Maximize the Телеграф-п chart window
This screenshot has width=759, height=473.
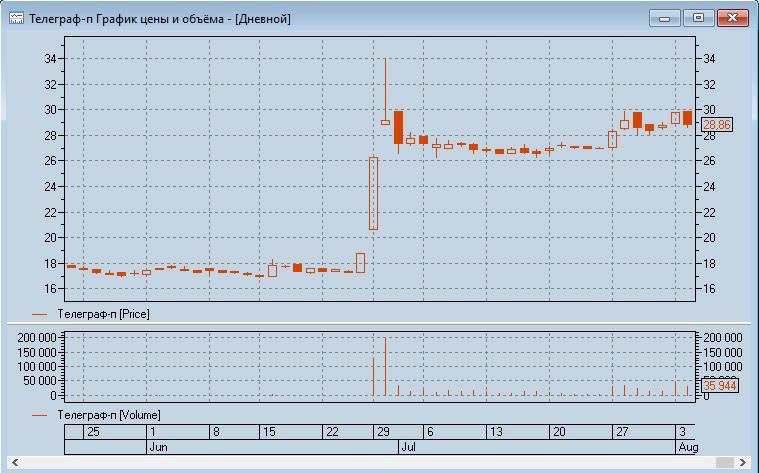(x=698, y=18)
